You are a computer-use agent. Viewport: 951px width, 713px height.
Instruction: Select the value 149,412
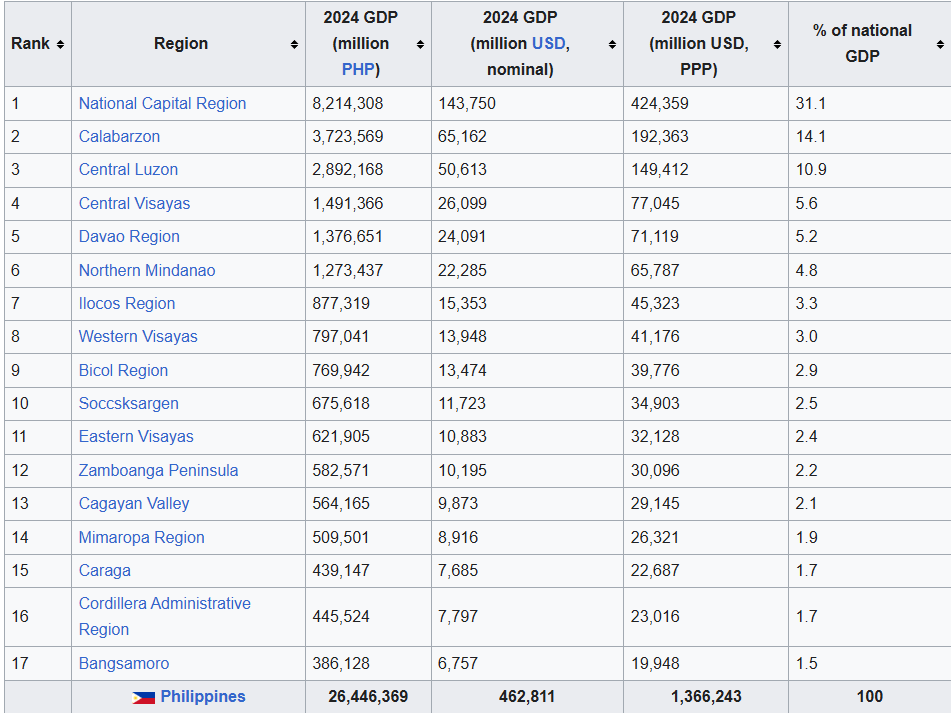click(x=659, y=170)
